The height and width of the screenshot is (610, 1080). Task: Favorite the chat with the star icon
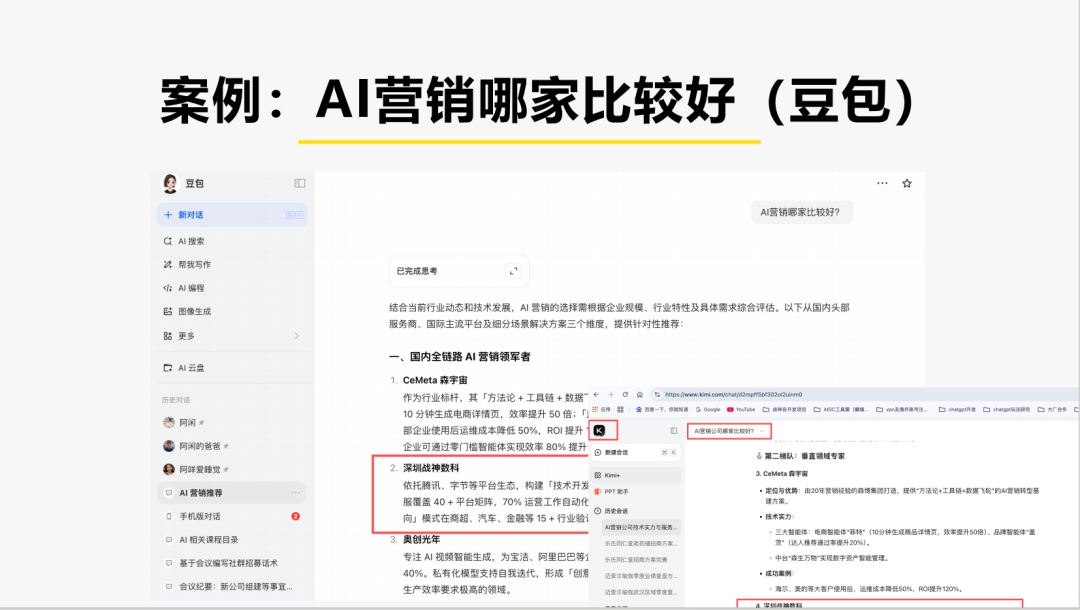pyautogui.click(x=907, y=183)
